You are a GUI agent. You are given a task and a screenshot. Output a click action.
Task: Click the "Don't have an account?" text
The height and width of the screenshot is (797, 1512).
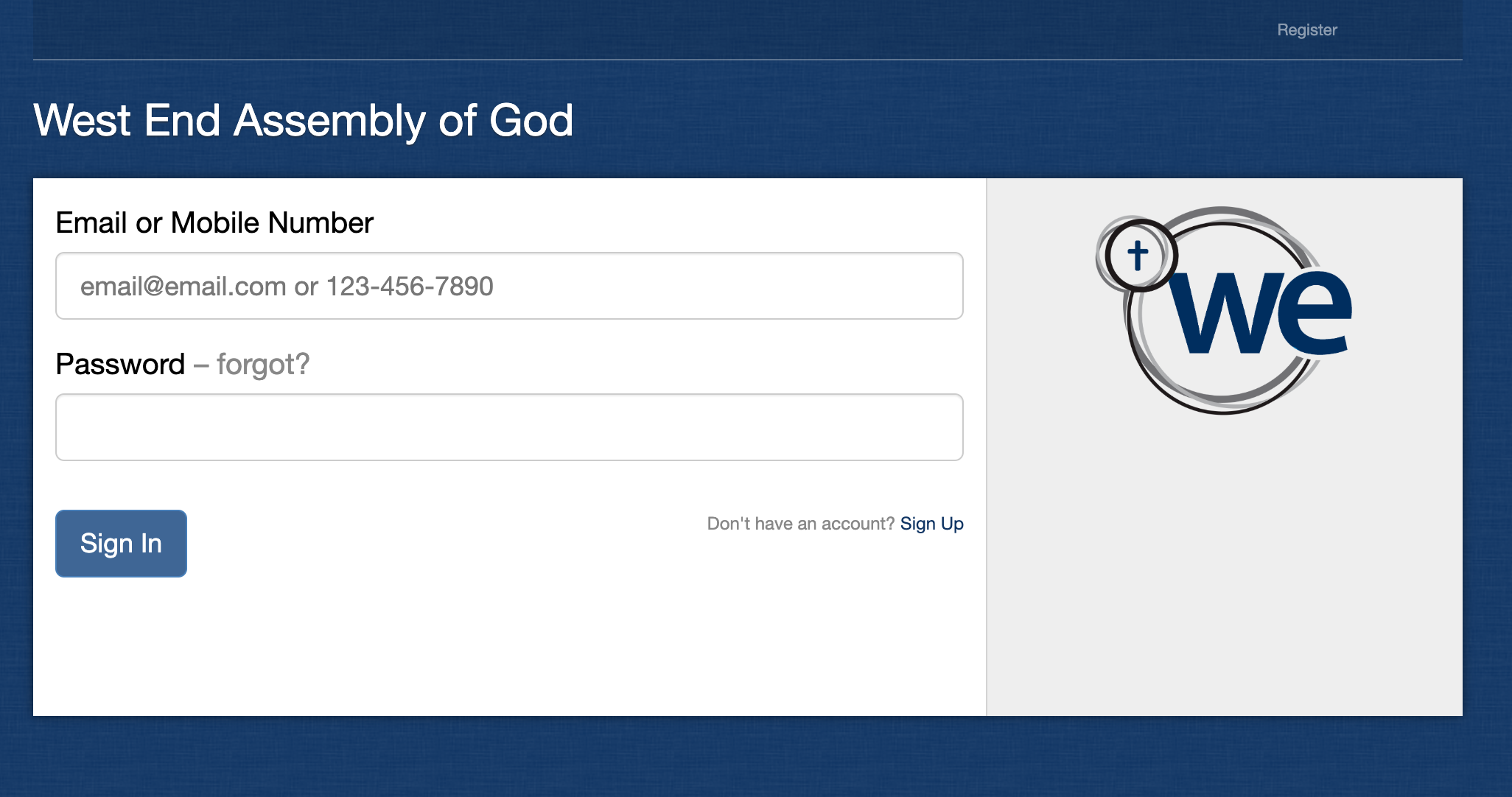point(800,524)
